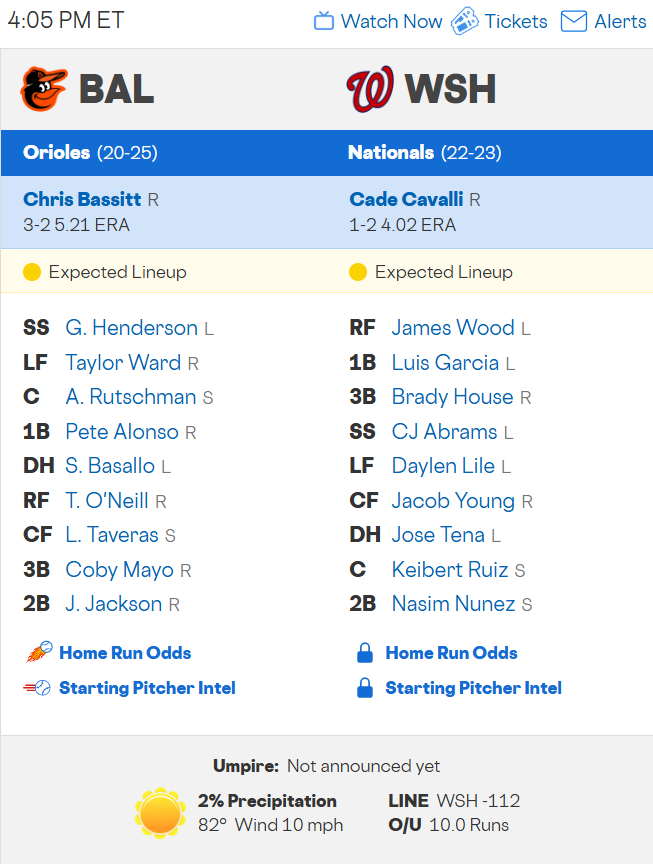Image resolution: width=653 pixels, height=864 pixels.
Task: Click the lock icon beside Nationals Starting Pitcher Intel
Action: click(365, 688)
